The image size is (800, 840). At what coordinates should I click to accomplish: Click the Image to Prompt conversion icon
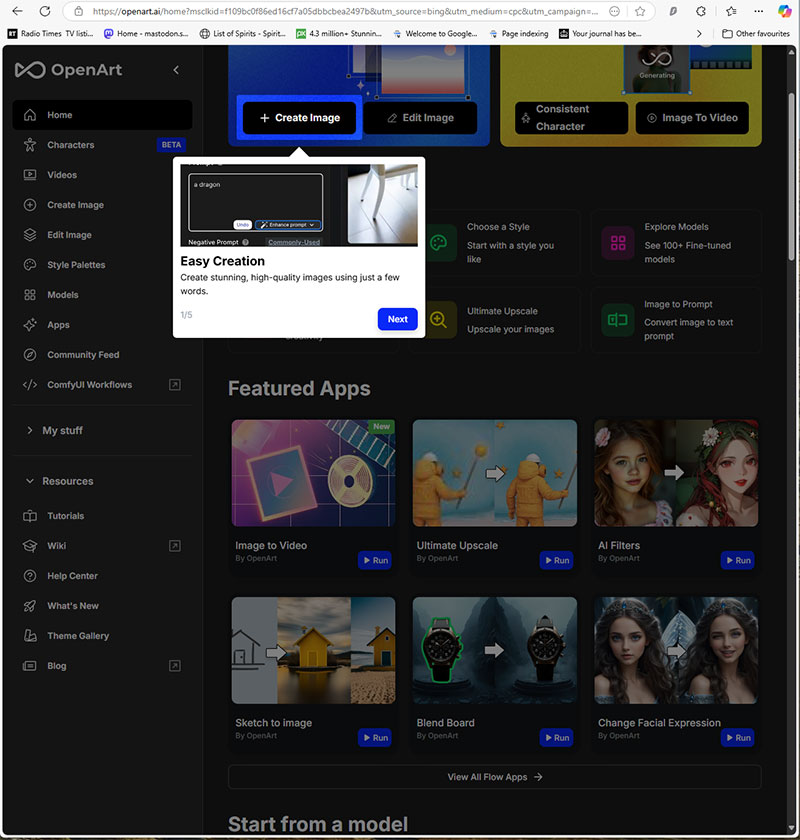616,320
